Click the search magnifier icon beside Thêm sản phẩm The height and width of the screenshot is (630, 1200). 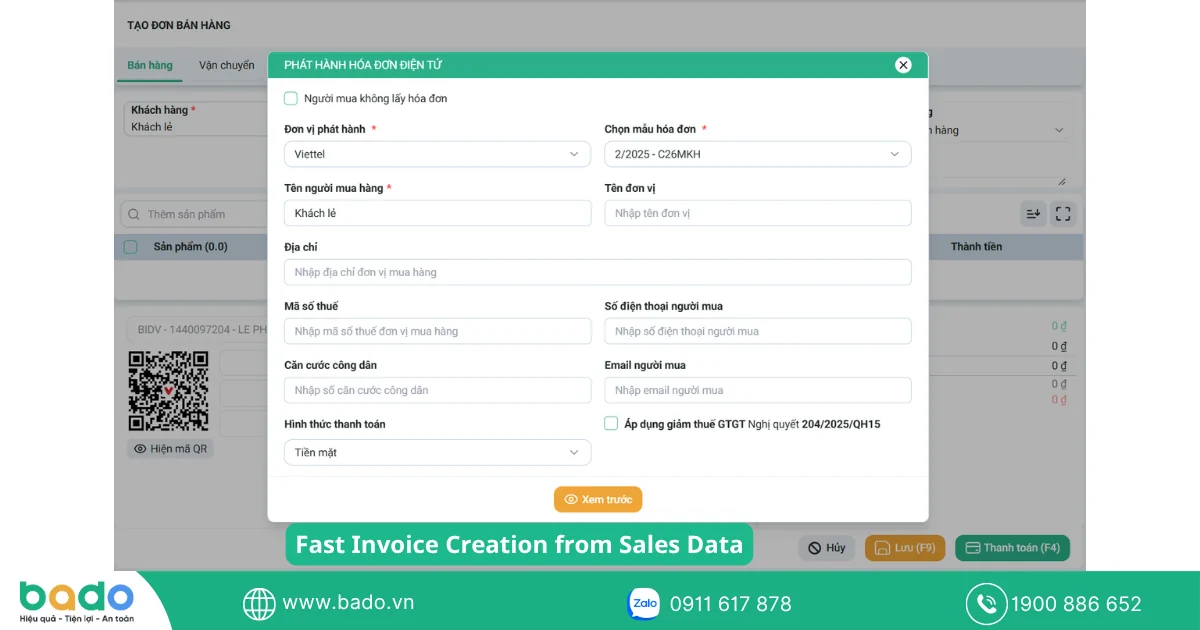click(134, 214)
